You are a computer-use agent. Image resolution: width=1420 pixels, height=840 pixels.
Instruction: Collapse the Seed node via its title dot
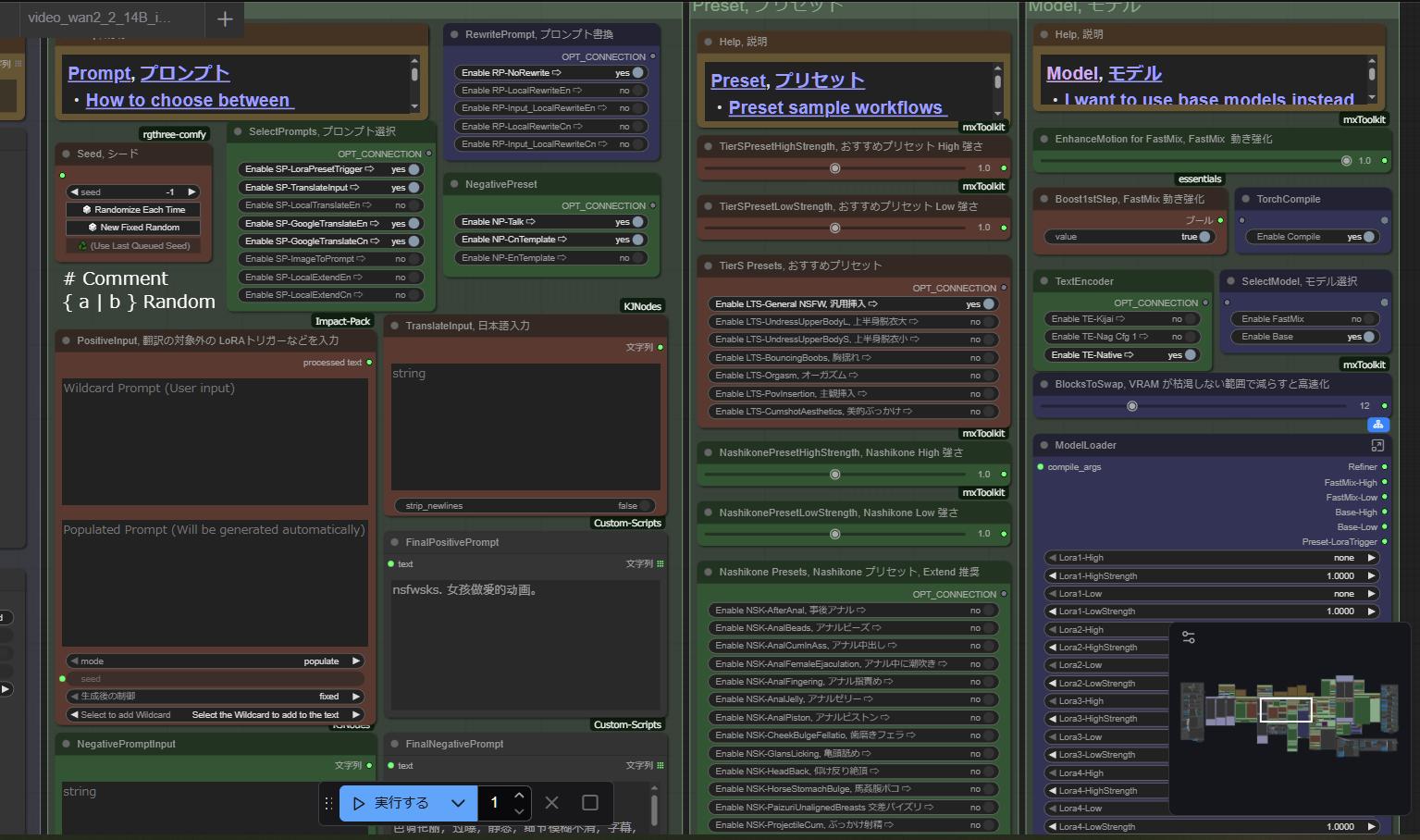67,154
